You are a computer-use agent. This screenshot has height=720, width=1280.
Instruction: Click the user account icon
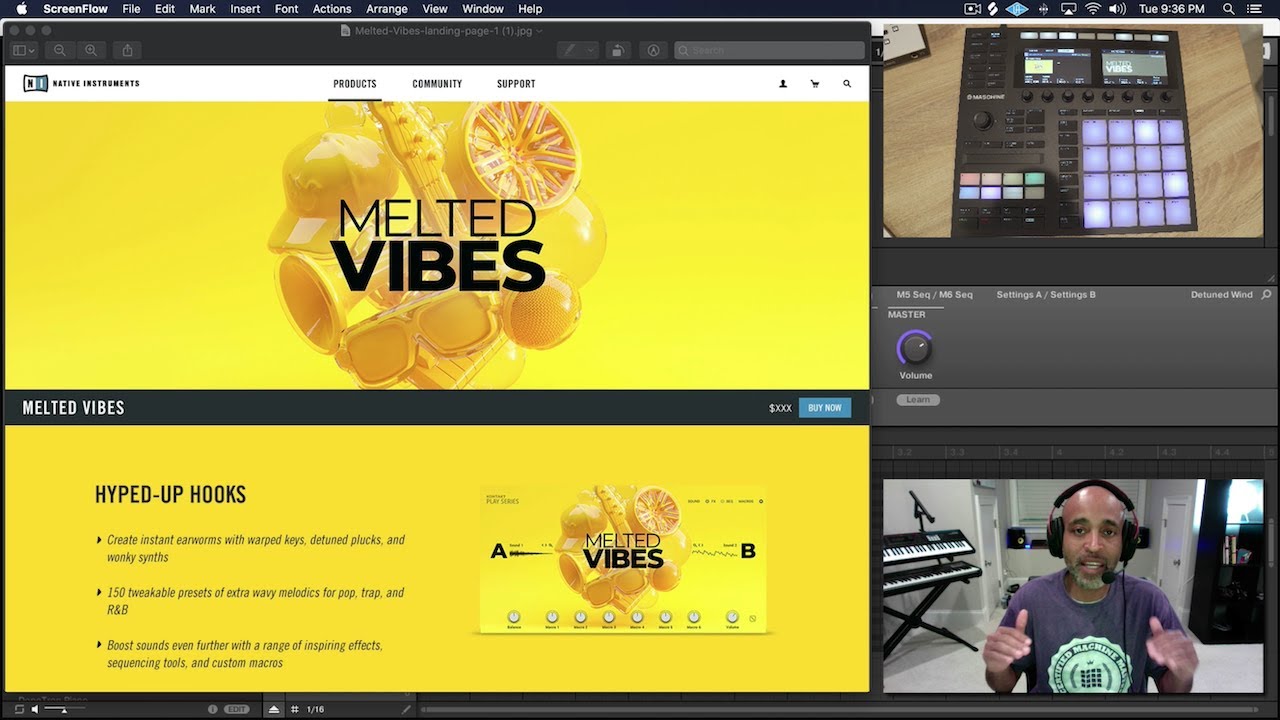[783, 84]
